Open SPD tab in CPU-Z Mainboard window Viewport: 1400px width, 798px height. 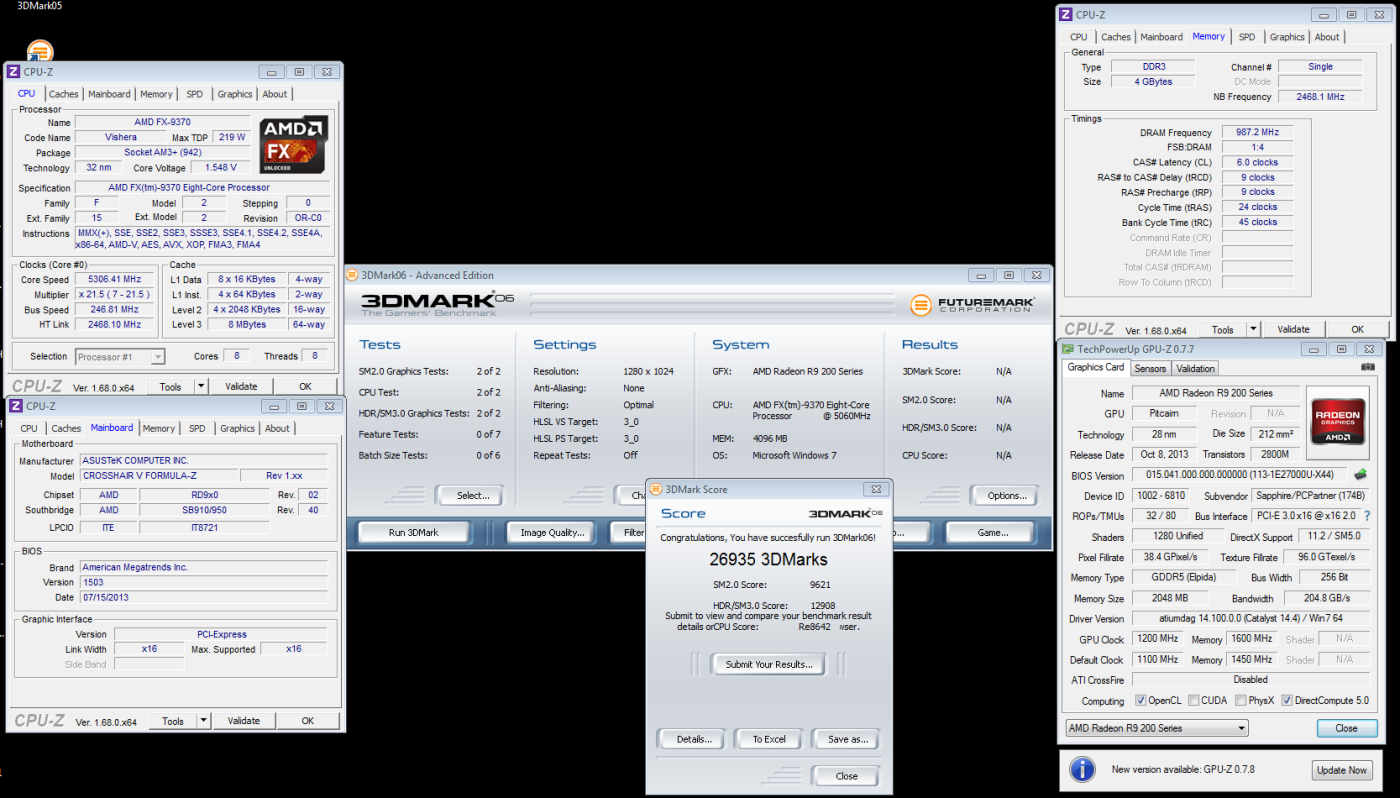point(197,428)
